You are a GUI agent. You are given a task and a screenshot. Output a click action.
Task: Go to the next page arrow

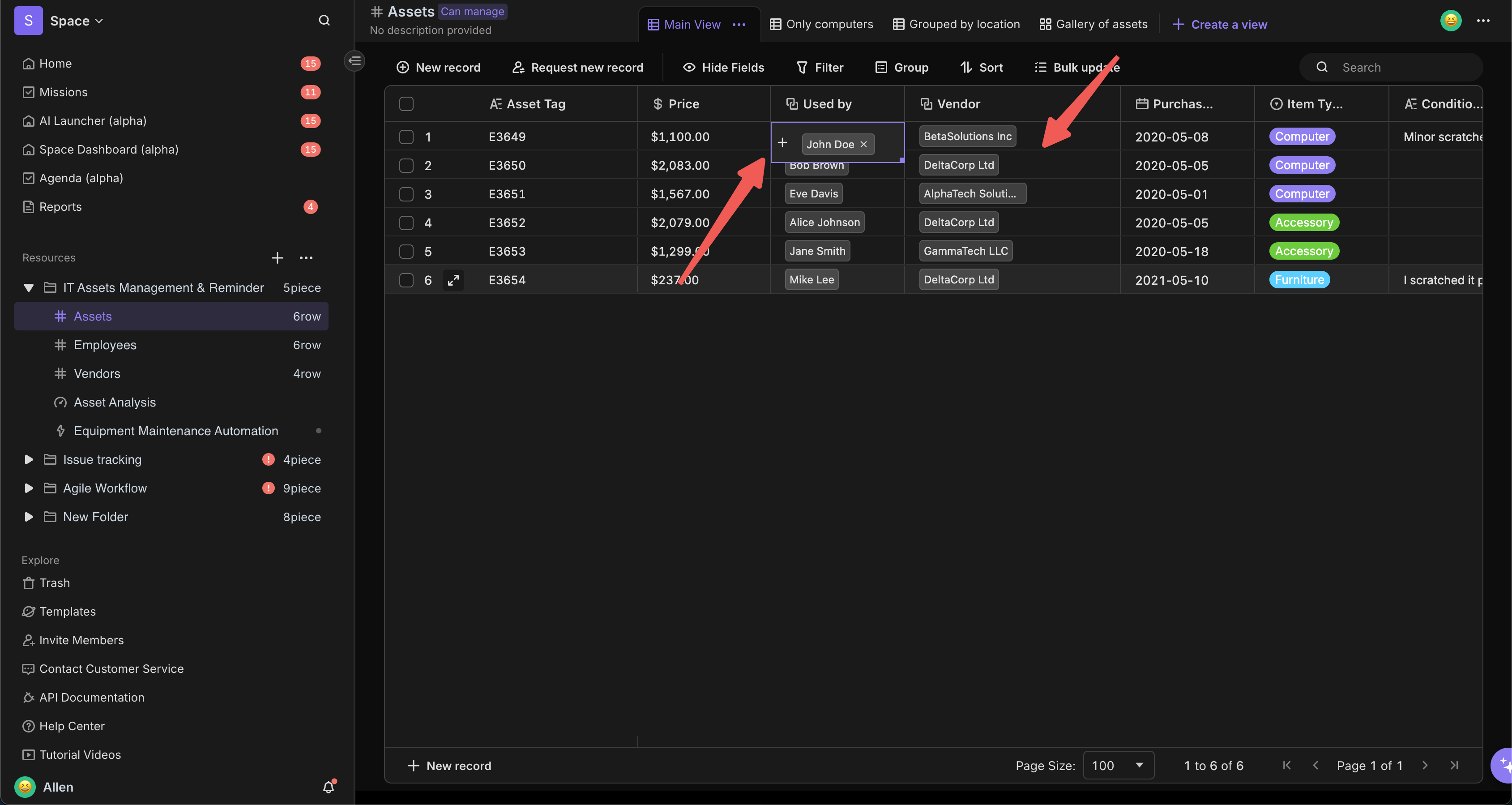1425,765
